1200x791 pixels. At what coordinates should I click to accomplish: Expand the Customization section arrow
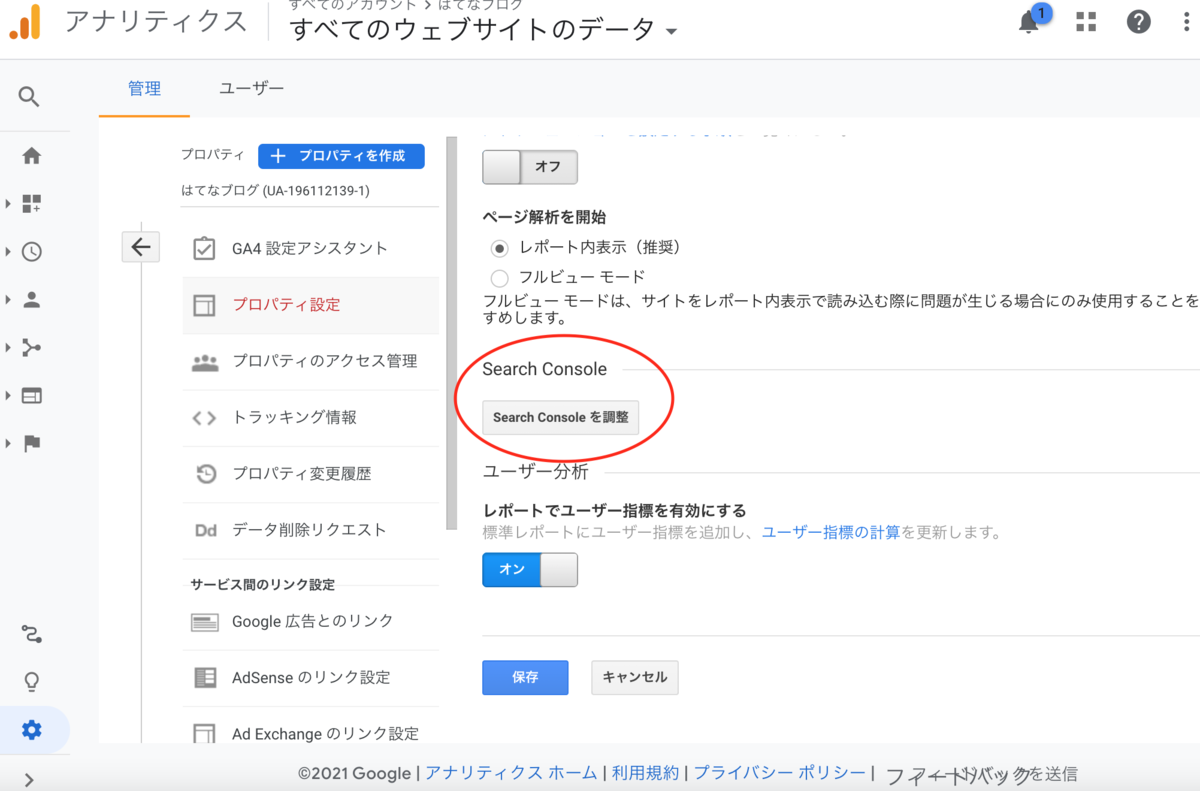click(8, 204)
